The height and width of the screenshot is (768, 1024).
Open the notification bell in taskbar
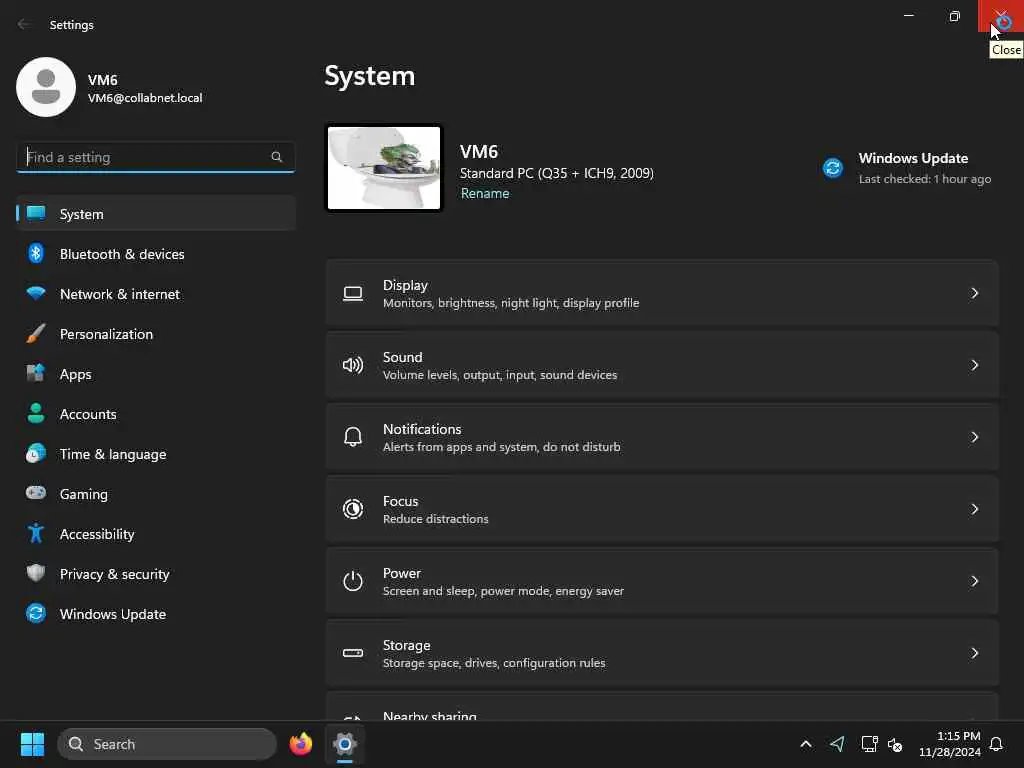click(996, 744)
